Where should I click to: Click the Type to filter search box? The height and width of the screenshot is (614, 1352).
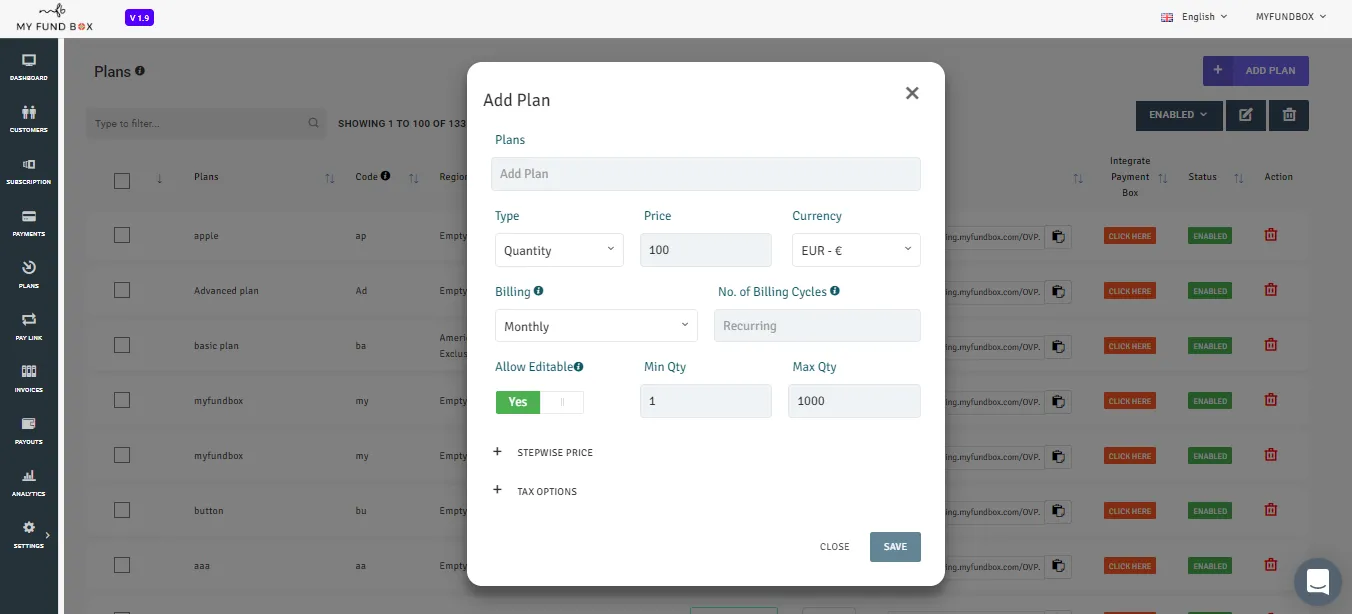(206, 124)
